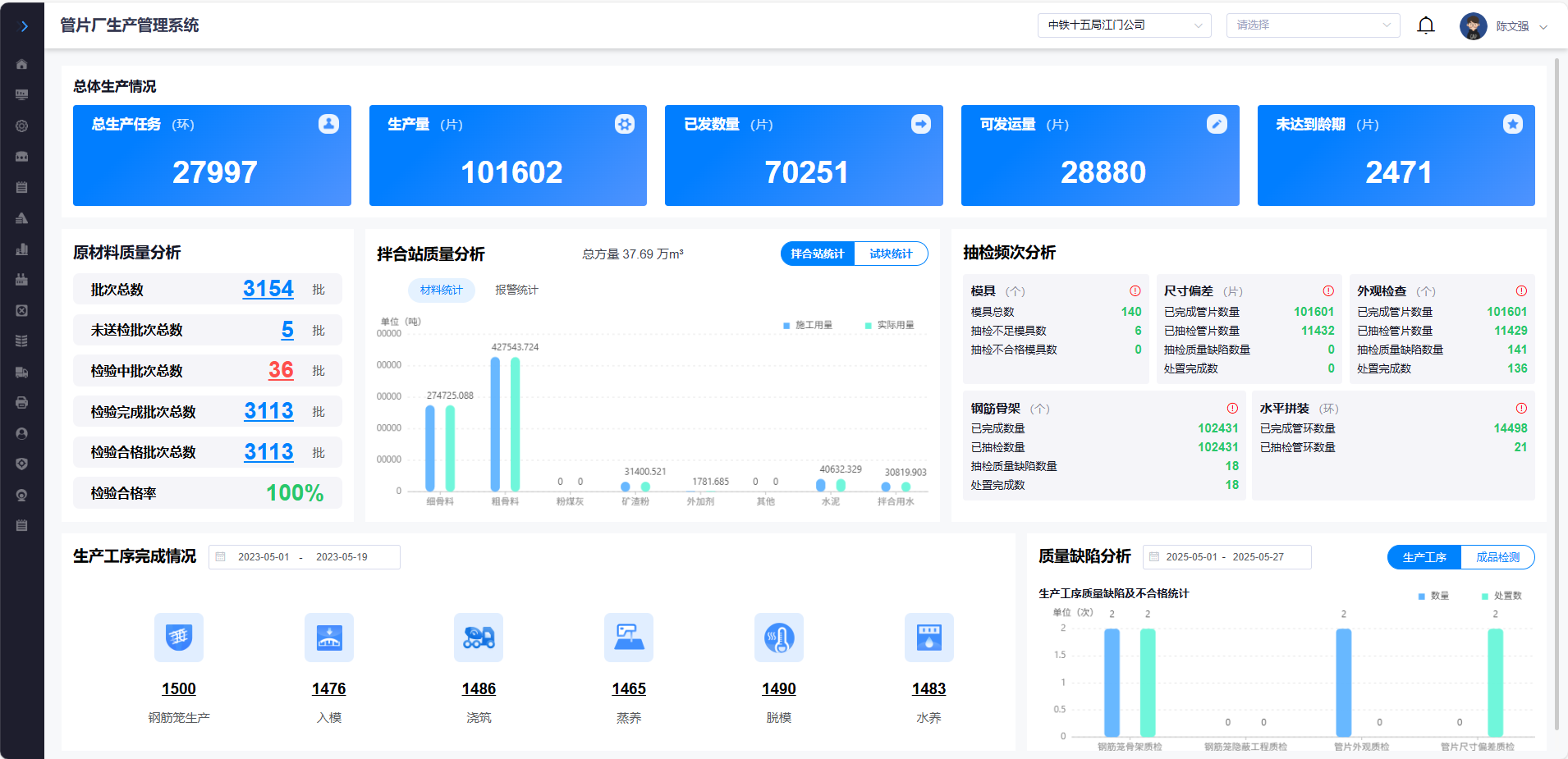Select the 材料统计 tab
The width and height of the screenshot is (1568, 759).
click(442, 290)
